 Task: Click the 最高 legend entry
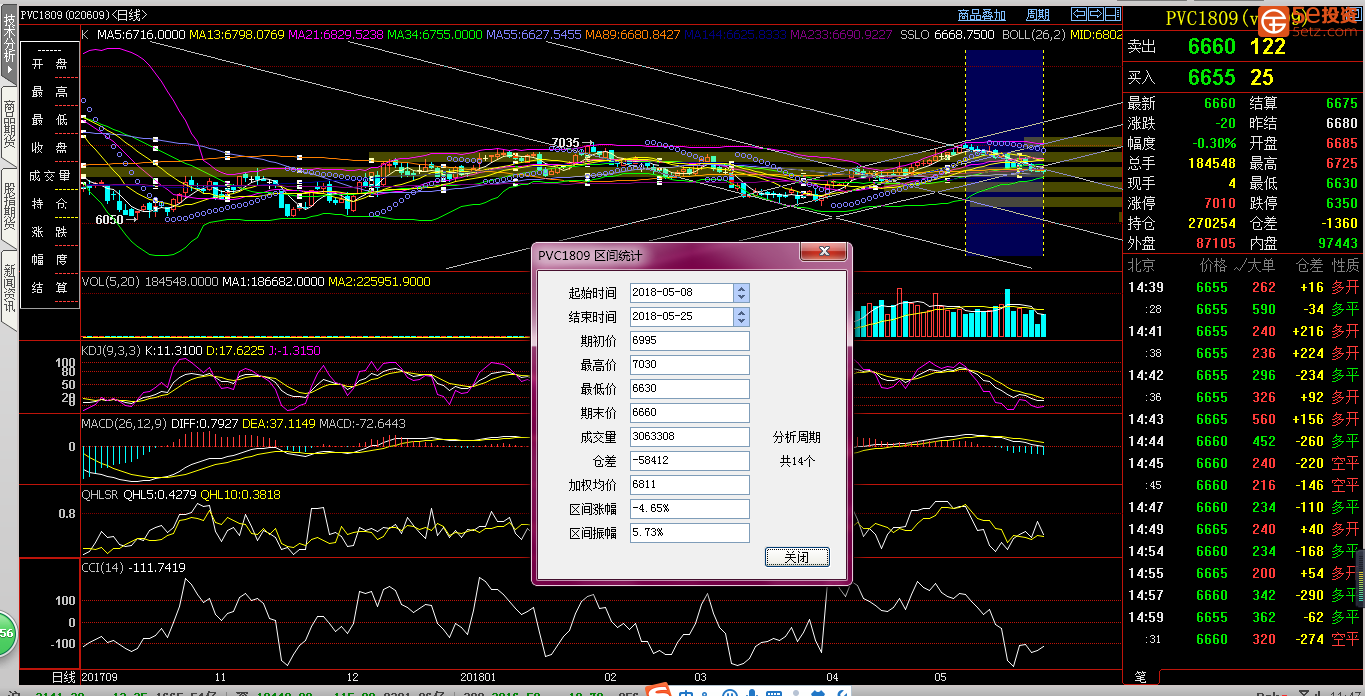tap(49, 92)
